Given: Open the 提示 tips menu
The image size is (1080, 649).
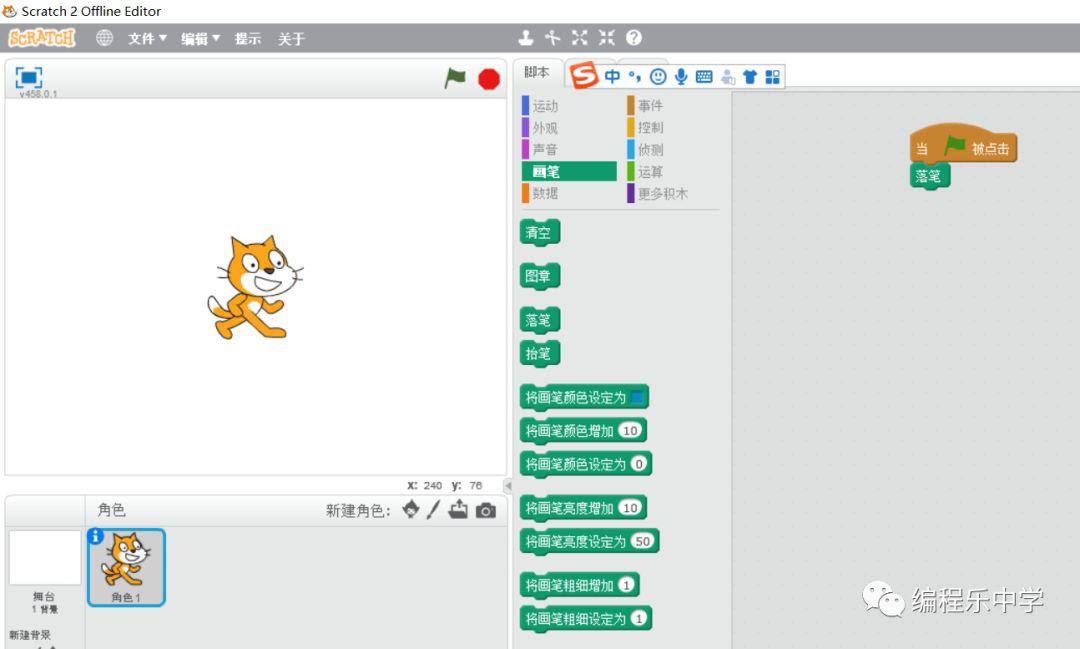Looking at the screenshot, I should [247, 39].
